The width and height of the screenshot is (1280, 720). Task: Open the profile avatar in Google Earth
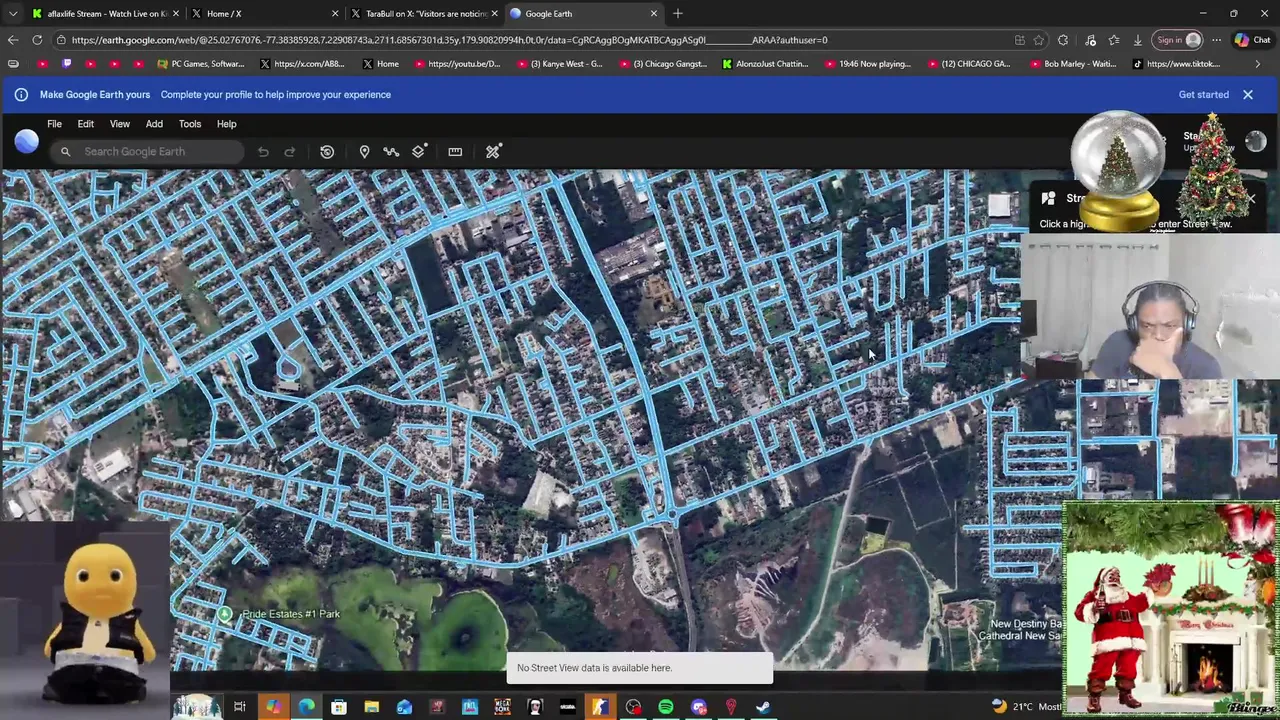[x=1255, y=142]
